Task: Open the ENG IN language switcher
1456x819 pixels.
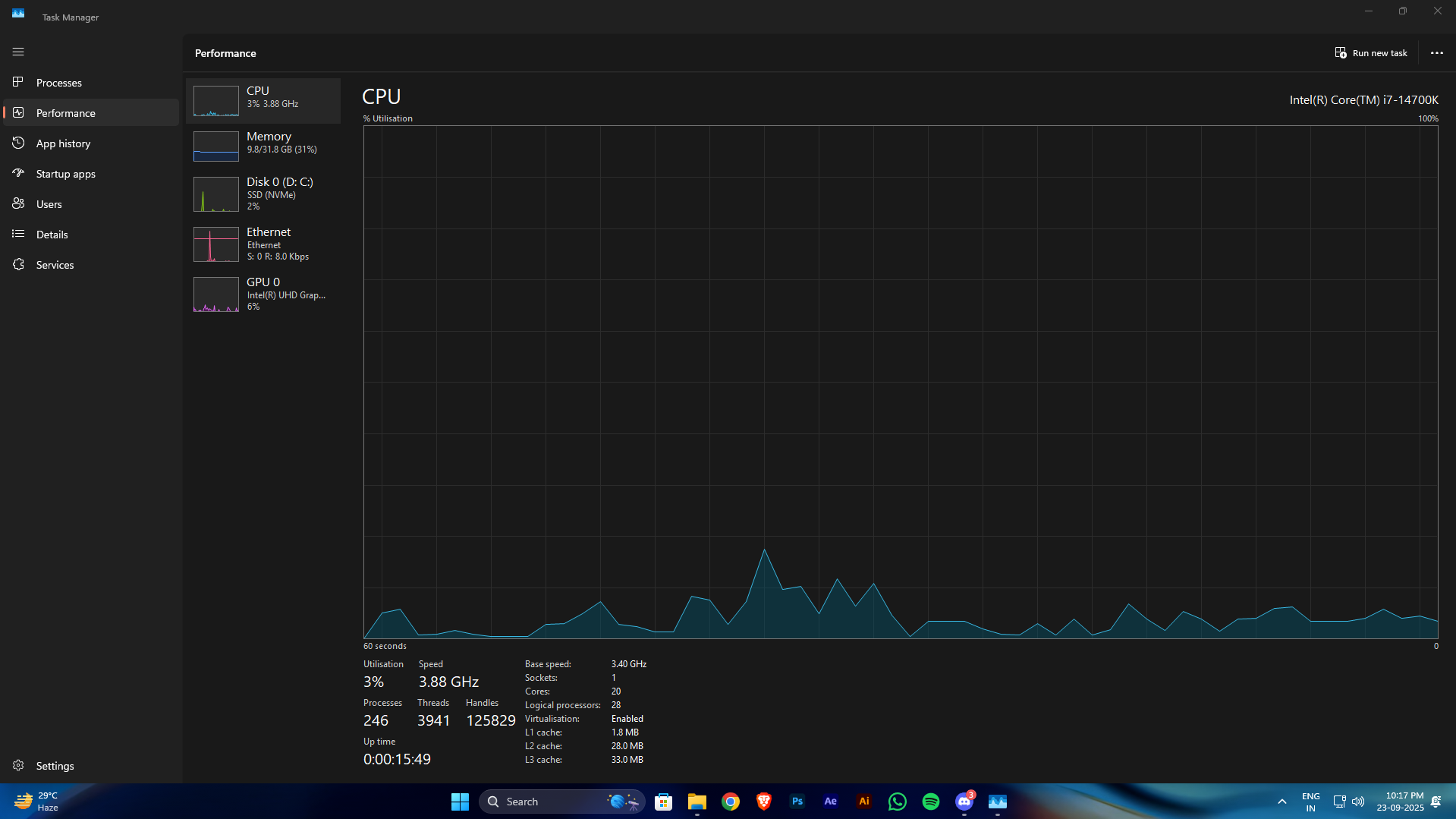Action: tap(1310, 802)
